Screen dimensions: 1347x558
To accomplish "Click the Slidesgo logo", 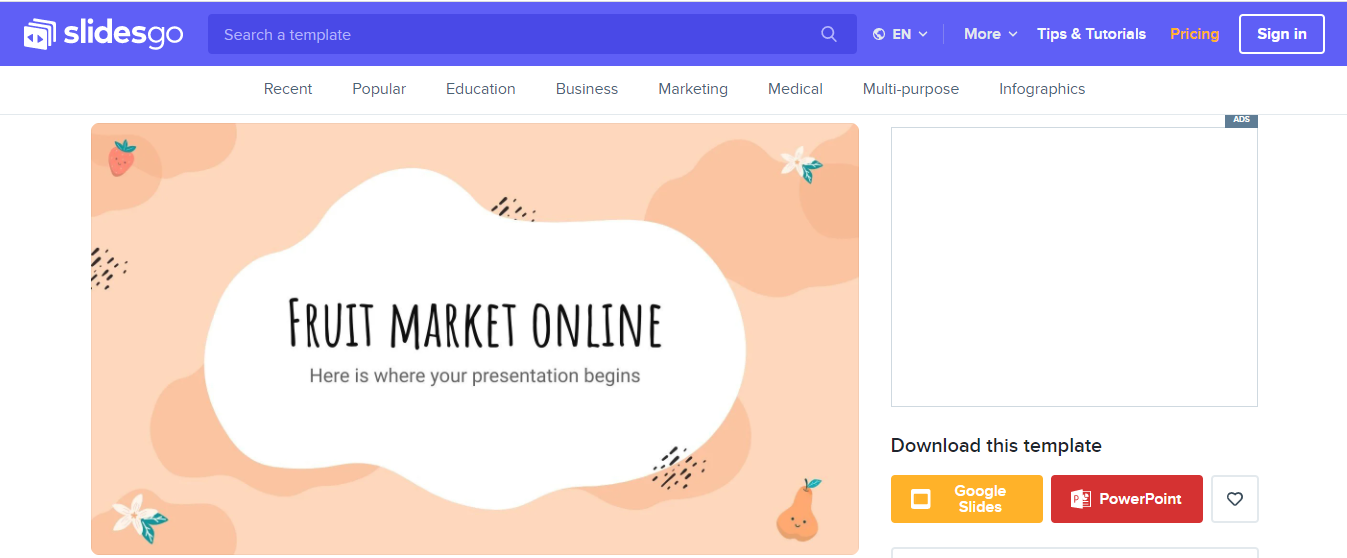I will pos(104,34).
